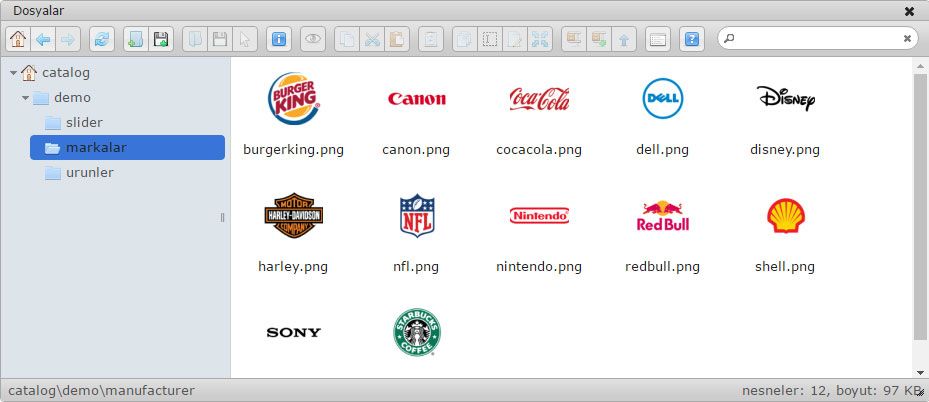This screenshot has height=402, width=929.
Task: Click the duplicate file icon
Action: point(465,40)
